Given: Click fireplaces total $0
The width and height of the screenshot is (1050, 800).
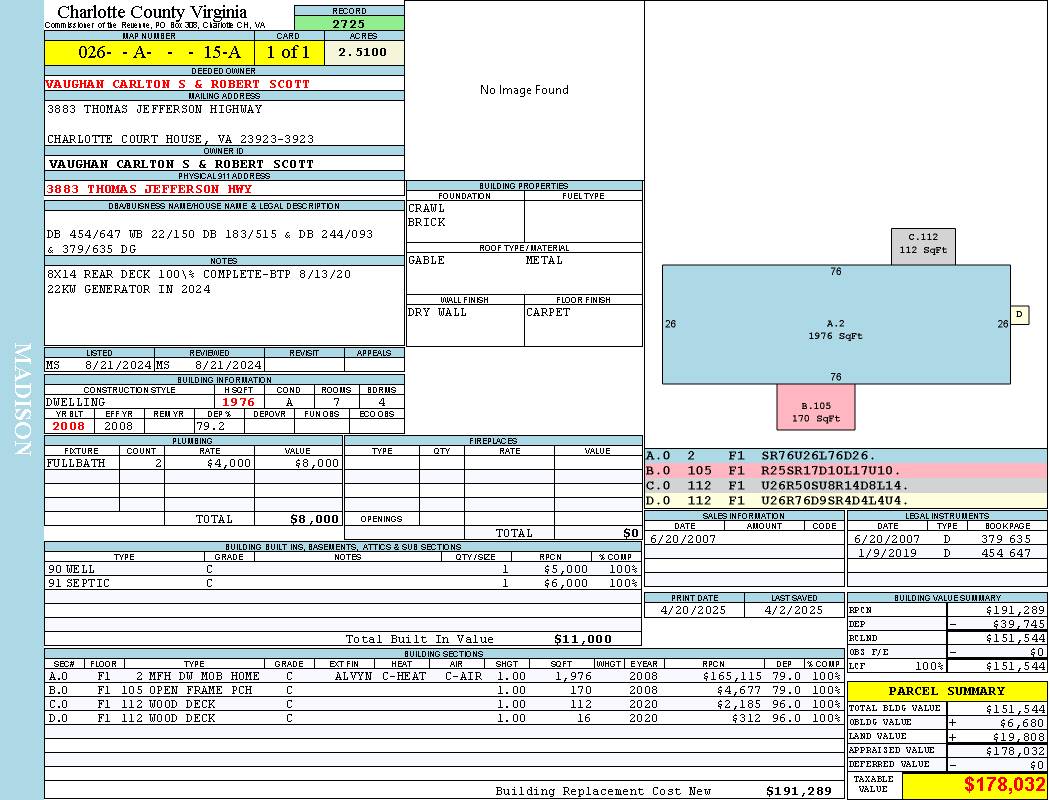Looking at the screenshot, I should tap(631, 534).
